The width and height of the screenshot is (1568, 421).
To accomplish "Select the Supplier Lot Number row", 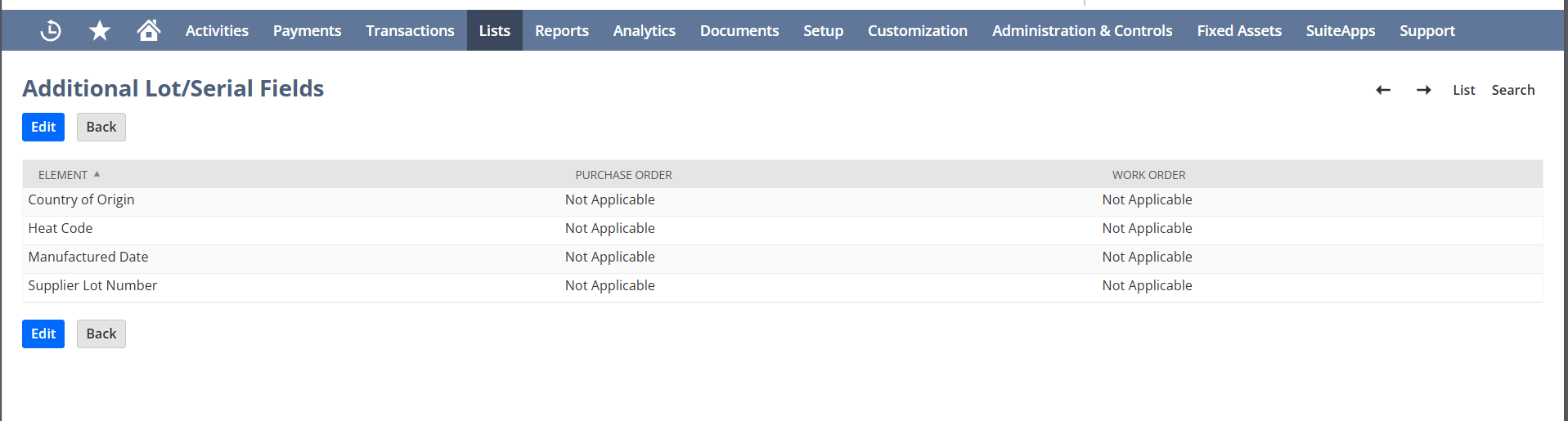I will click(x=92, y=286).
